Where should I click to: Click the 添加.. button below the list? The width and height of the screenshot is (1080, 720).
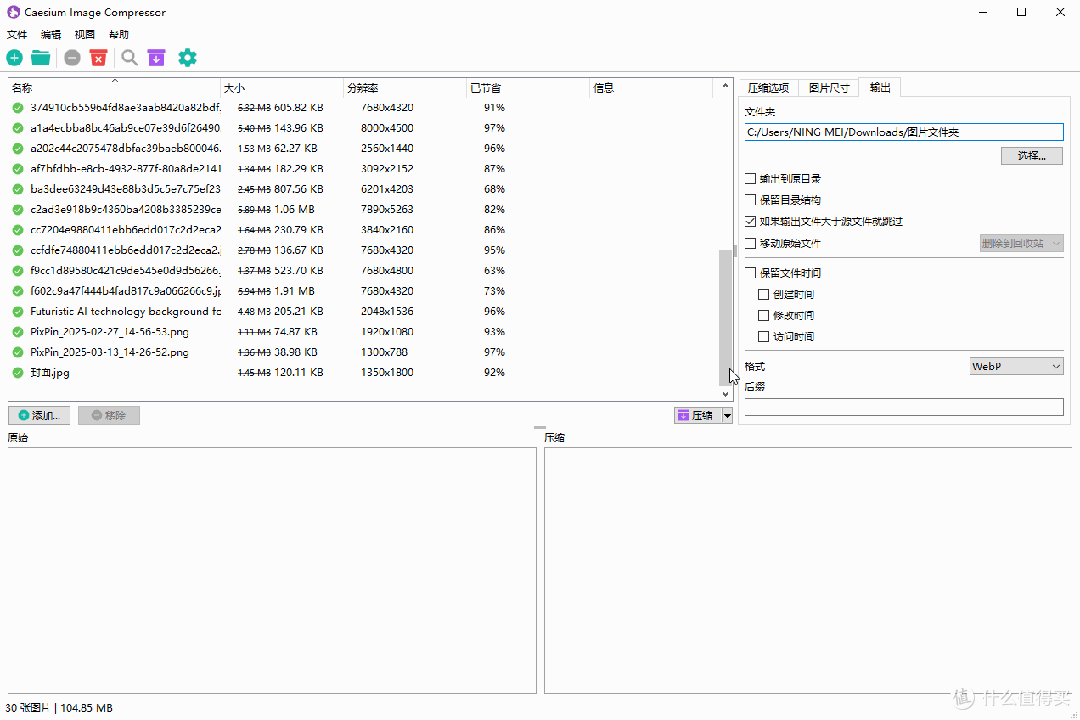39,415
